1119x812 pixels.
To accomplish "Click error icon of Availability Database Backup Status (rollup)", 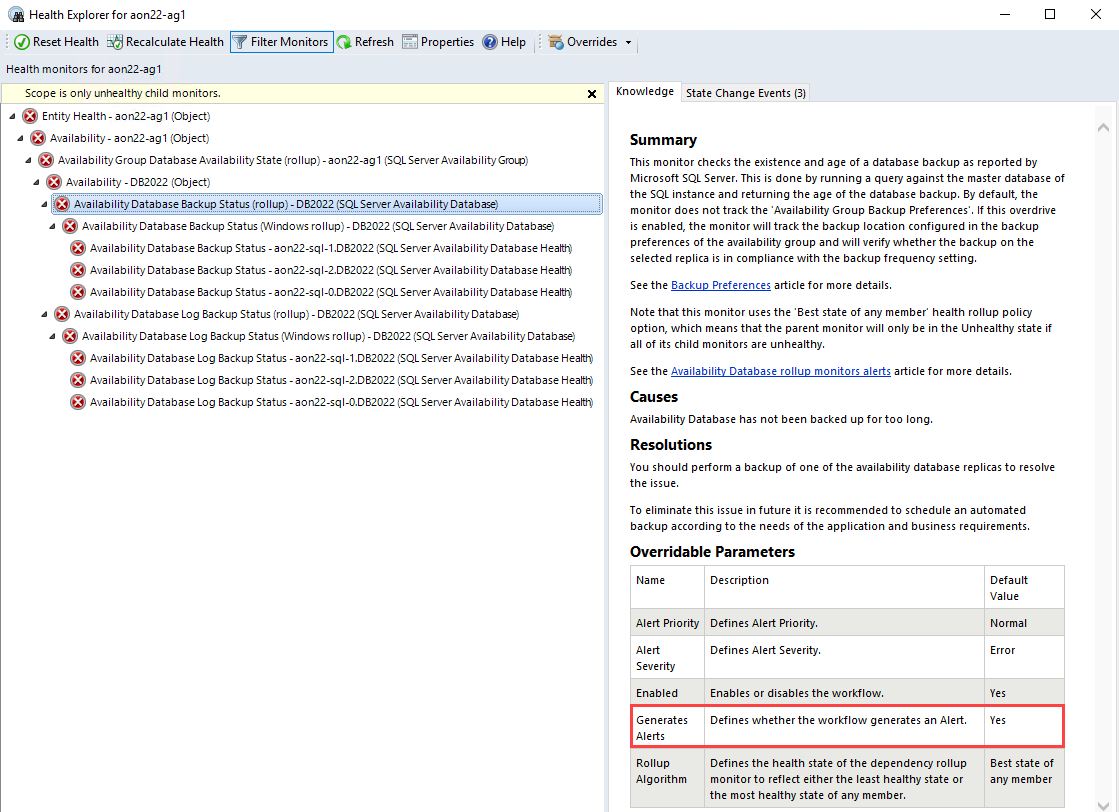I will (x=62, y=205).
